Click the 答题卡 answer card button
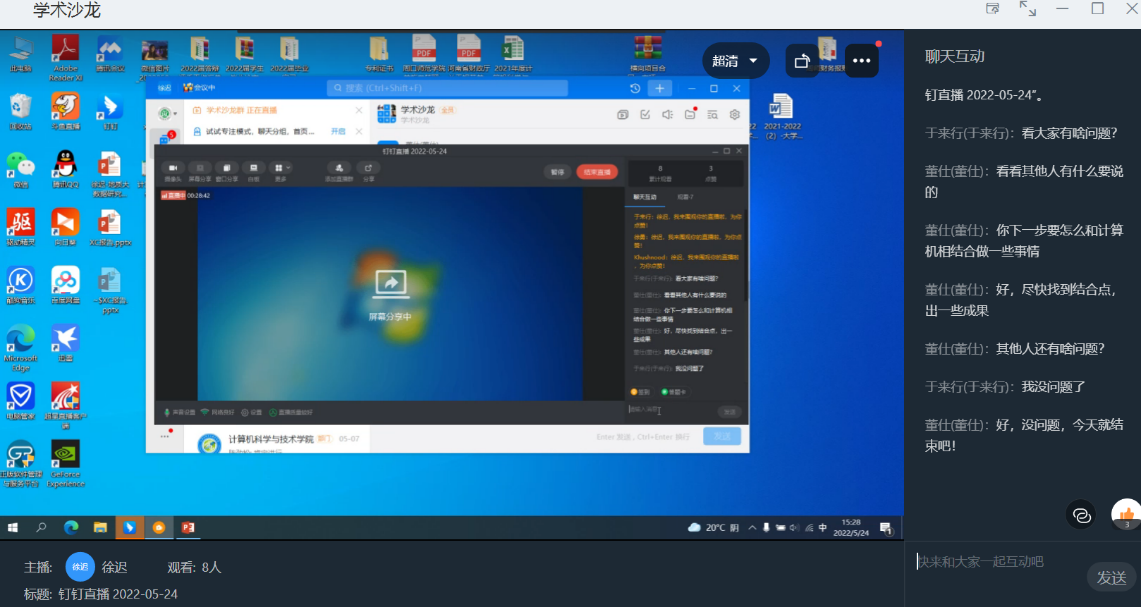1141x607 pixels. click(x=674, y=392)
